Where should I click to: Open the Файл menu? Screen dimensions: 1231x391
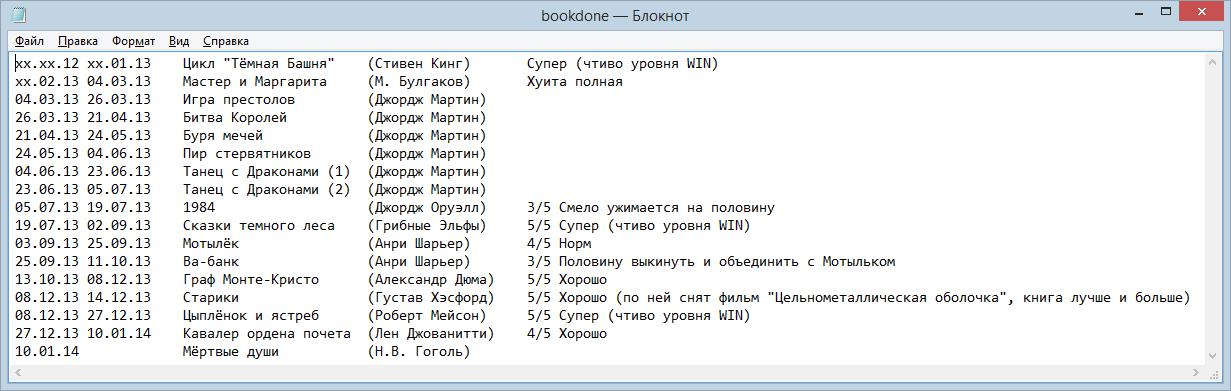pos(30,41)
